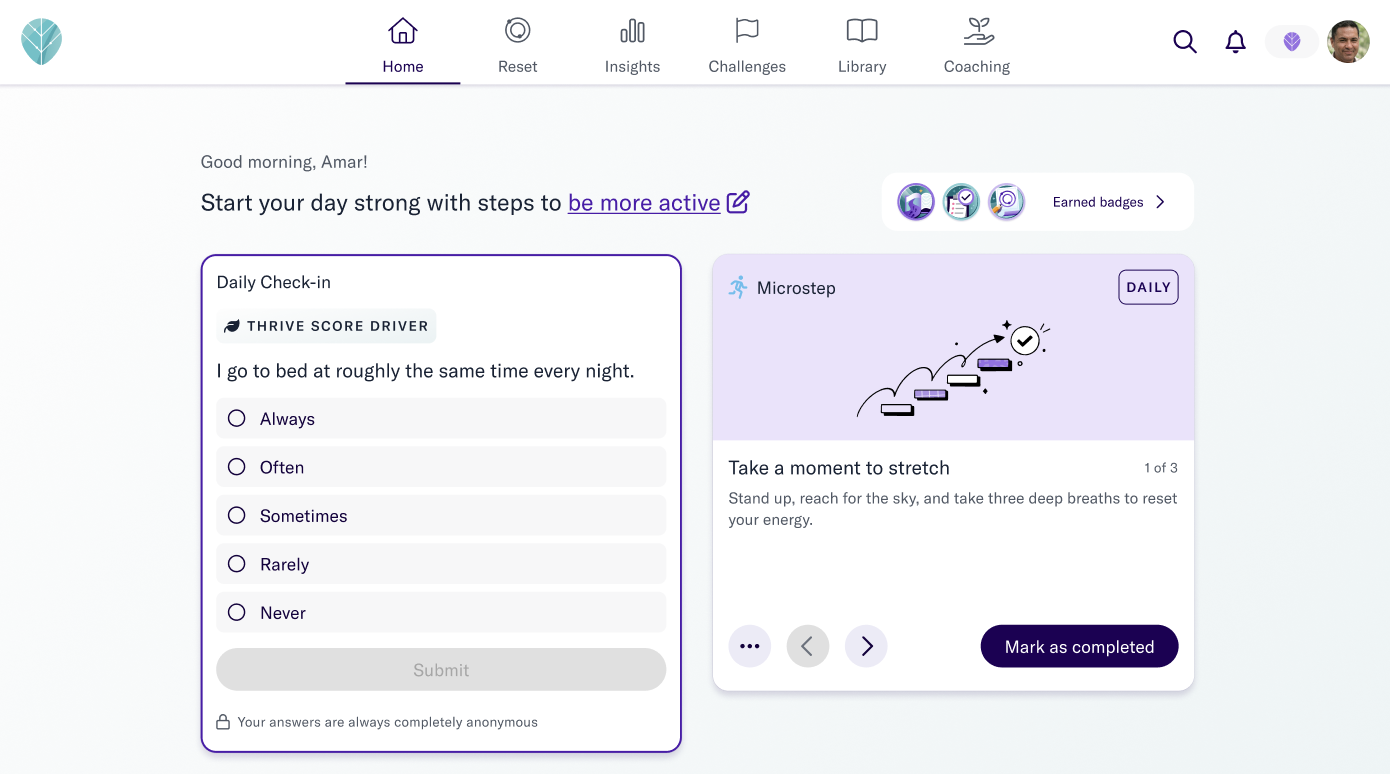Click the edit pencil beside the goal
The height and width of the screenshot is (774, 1390).
pyautogui.click(x=738, y=202)
